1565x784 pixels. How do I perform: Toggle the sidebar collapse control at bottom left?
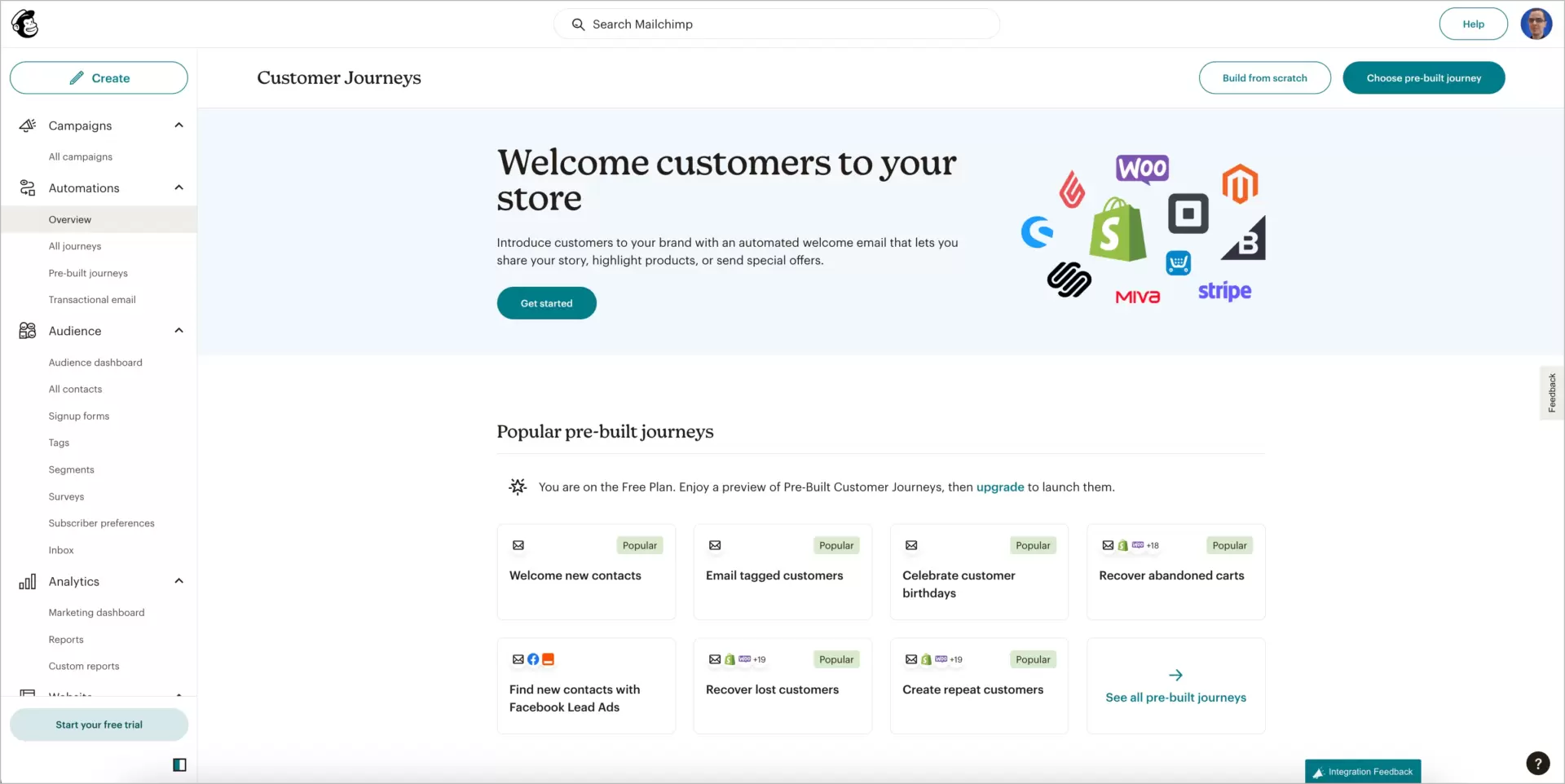[179, 764]
